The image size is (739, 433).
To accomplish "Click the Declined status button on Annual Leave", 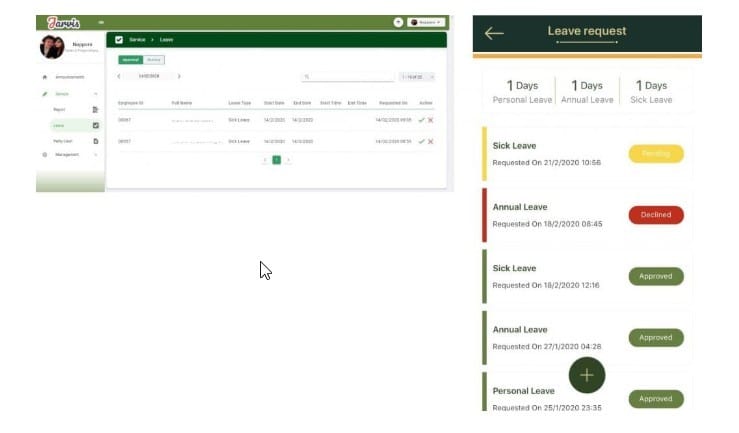I will coord(656,215).
